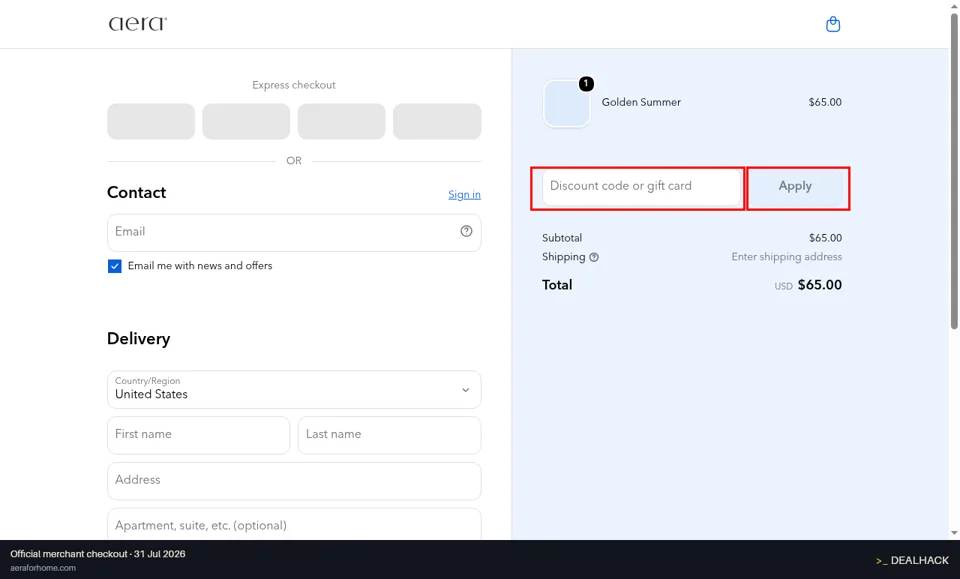Click the First name field
Screen dimensions: 960x579
click(x=198, y=435)
